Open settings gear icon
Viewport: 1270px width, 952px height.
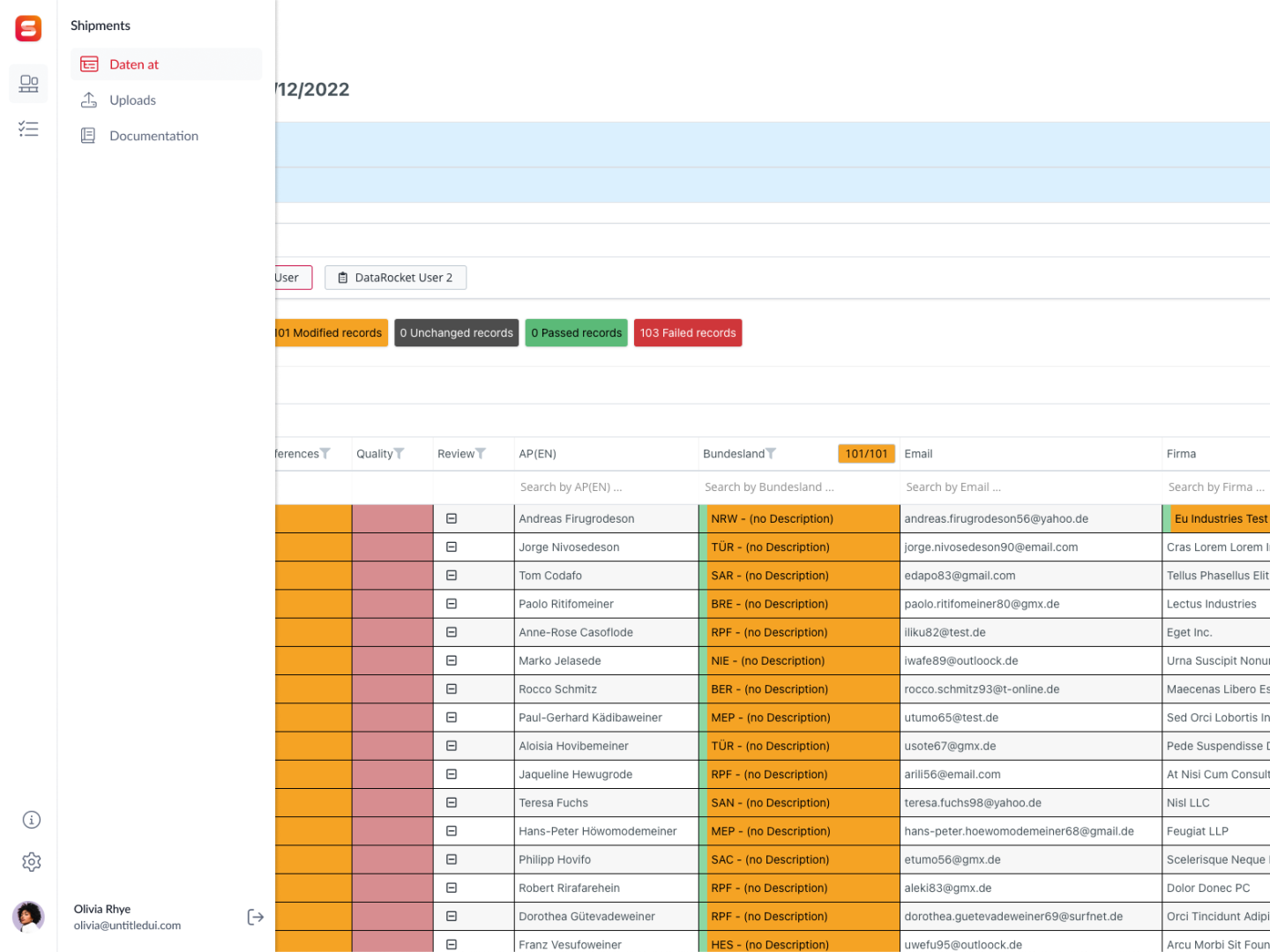coord(32,862)
